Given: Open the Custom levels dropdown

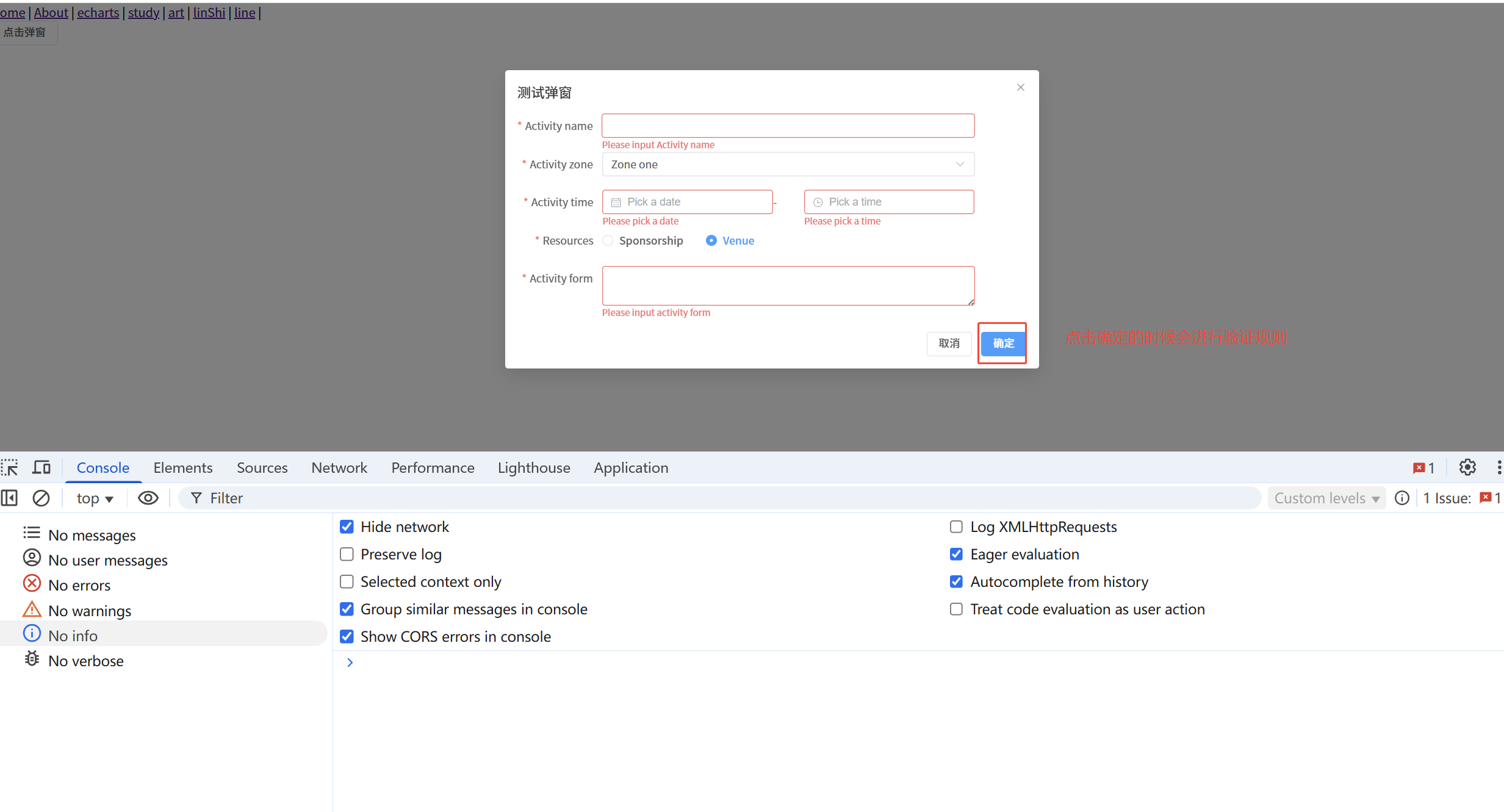Looking at the screenshot, I should [x=1326, y=498].
